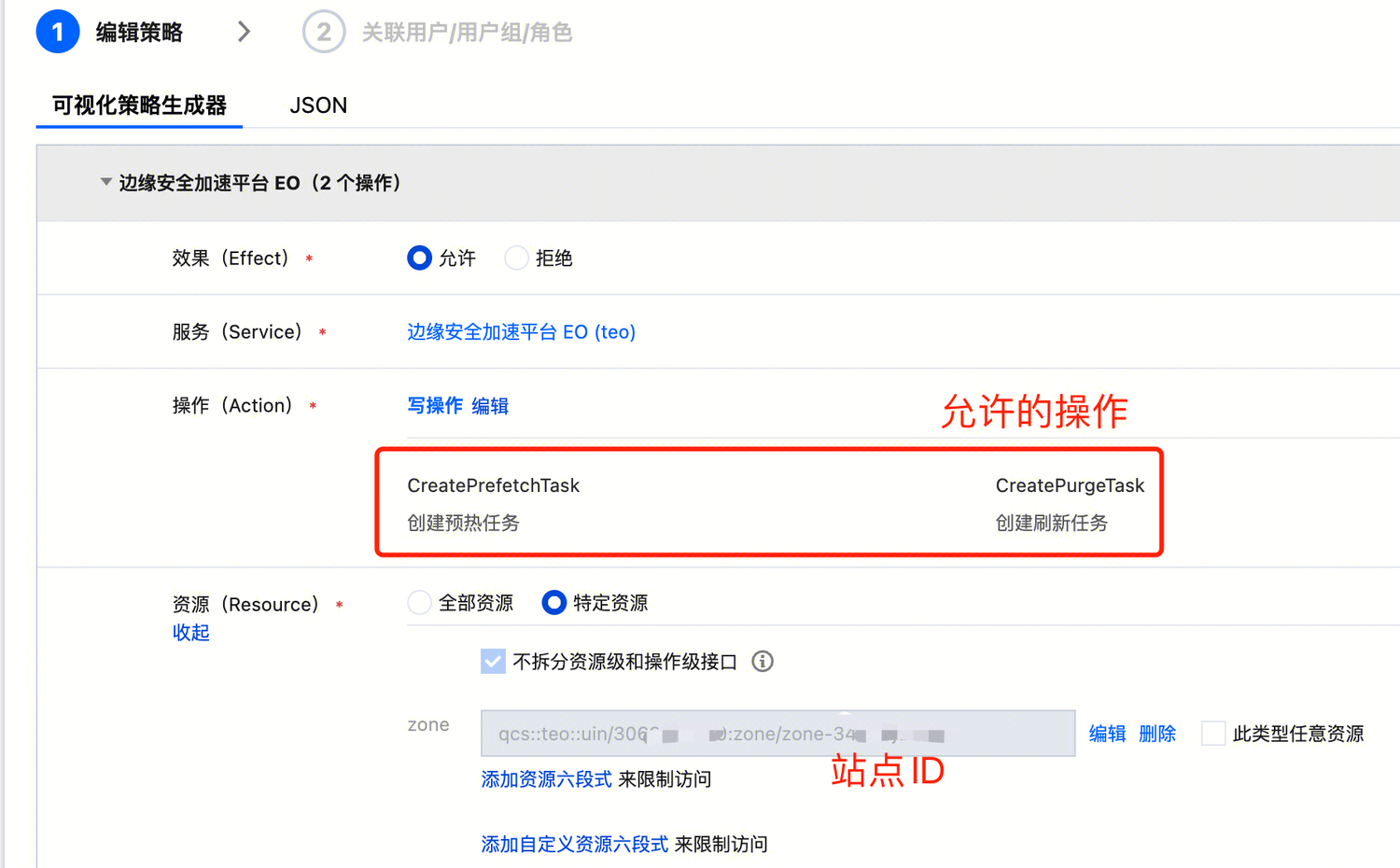Click the chevron arrow between steps
This screenshot has width=1400, height=868.
pos(244,32)
